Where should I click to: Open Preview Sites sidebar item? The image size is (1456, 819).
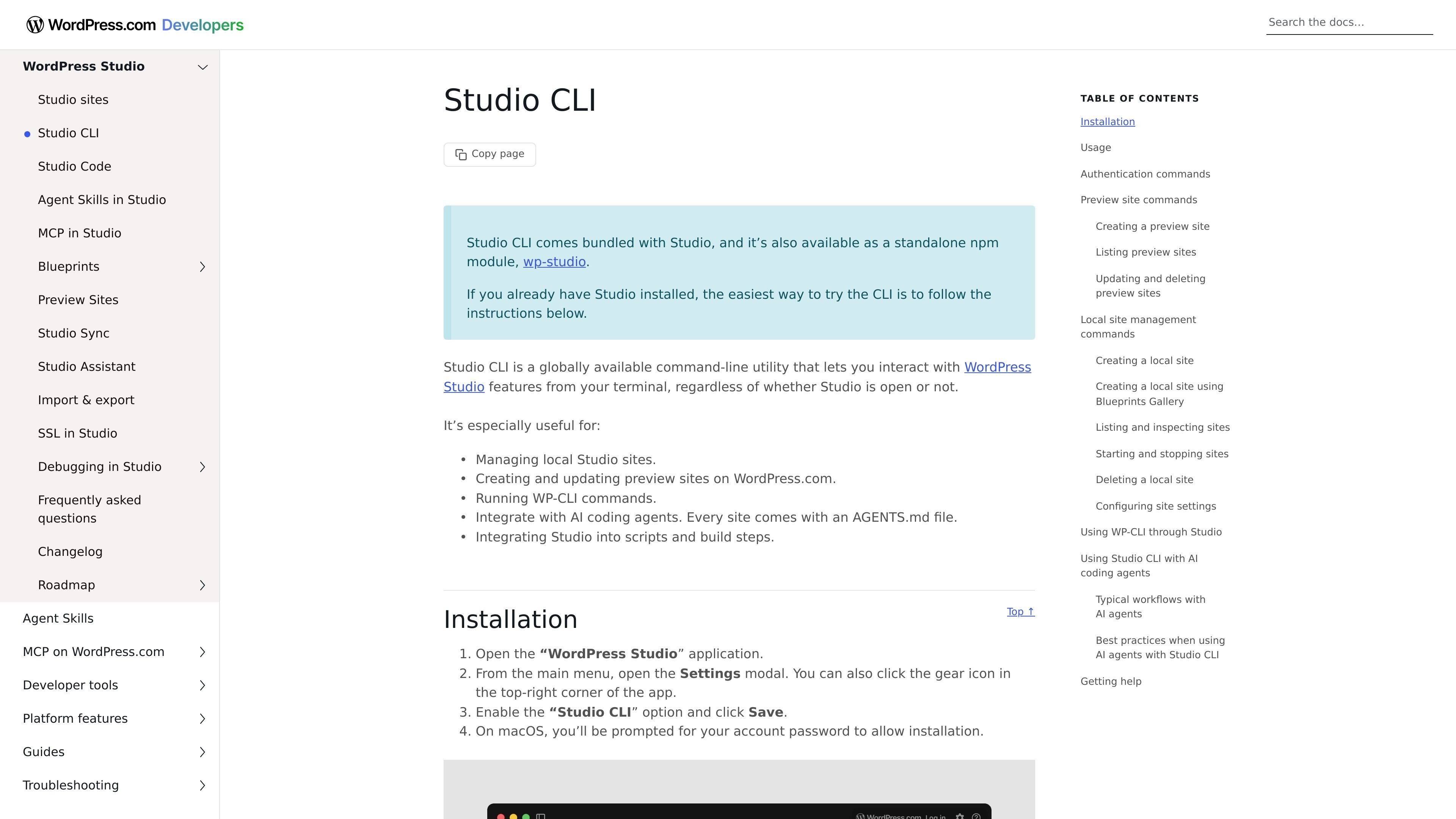[78, 300]
